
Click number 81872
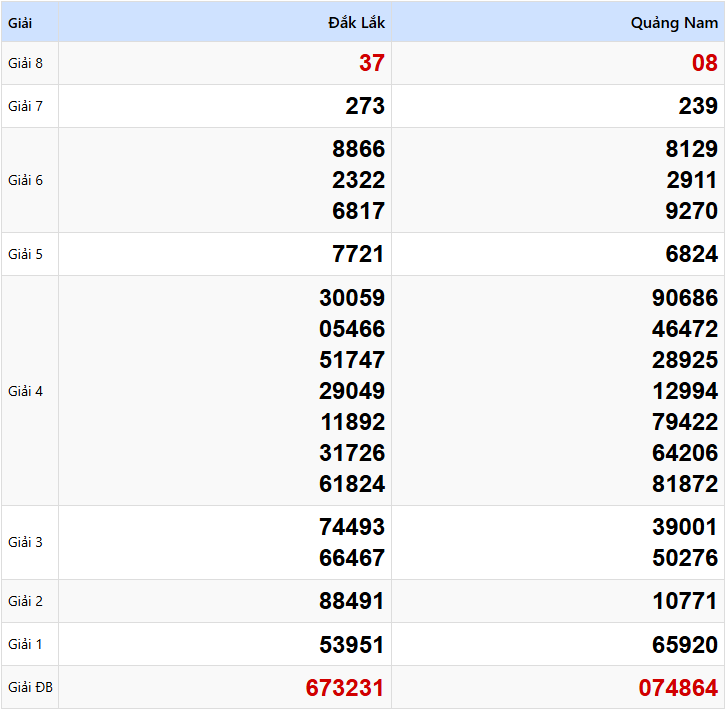685,484
